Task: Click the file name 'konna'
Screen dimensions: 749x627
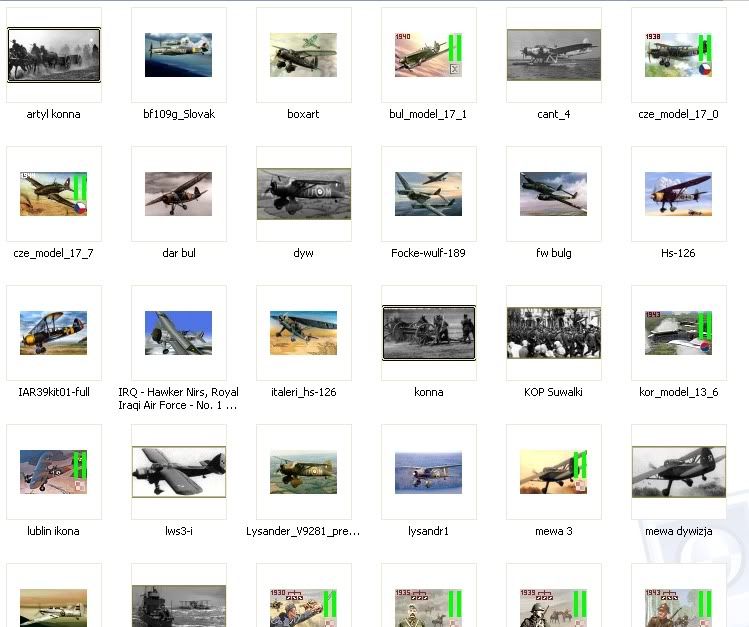Action: tap(428, 392)
